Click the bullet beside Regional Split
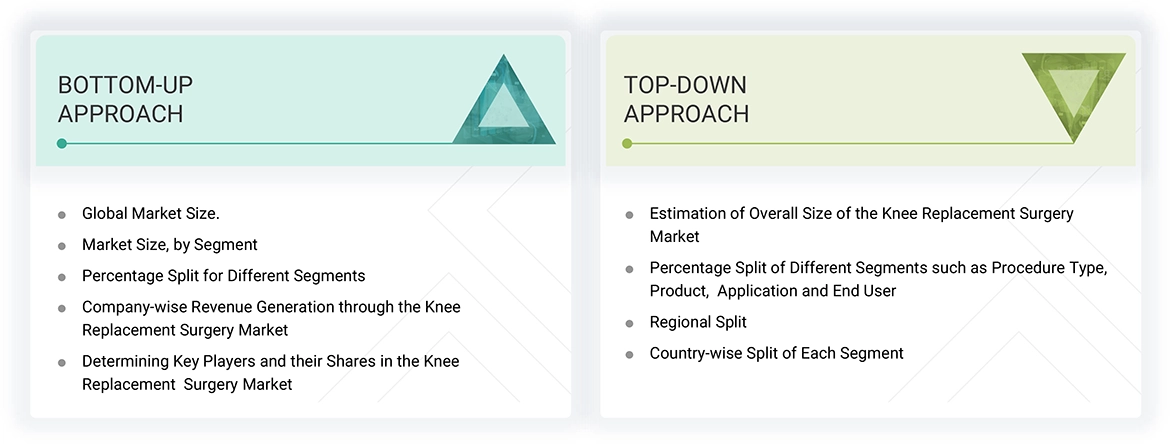The image size is (1170, 444). click(x=629, y=323)
